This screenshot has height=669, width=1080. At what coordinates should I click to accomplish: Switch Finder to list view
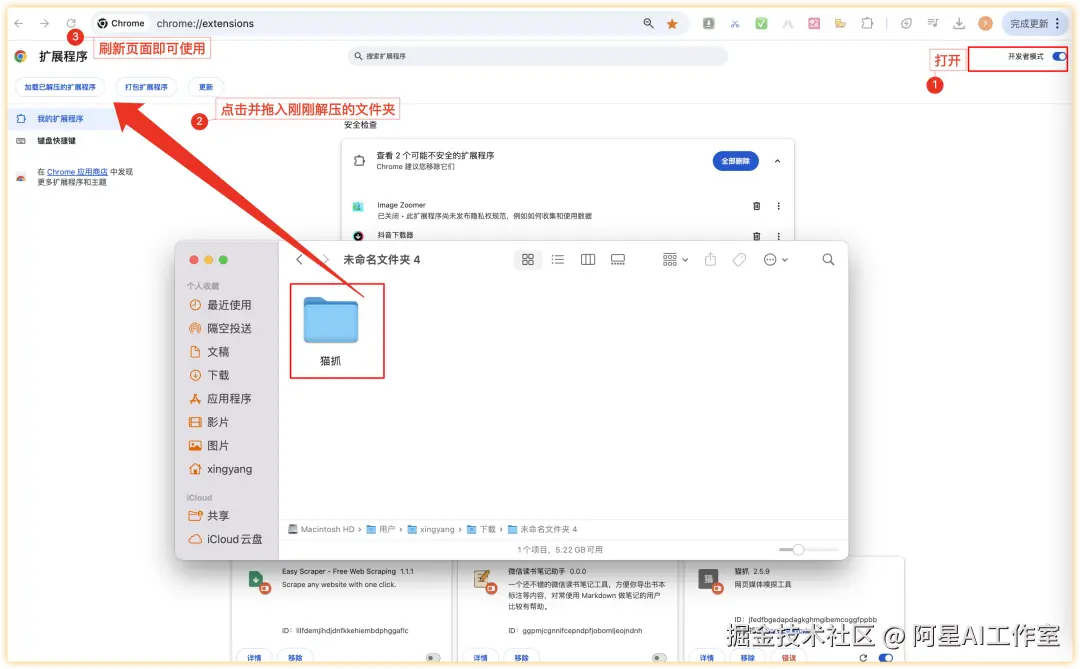(558, 259)
